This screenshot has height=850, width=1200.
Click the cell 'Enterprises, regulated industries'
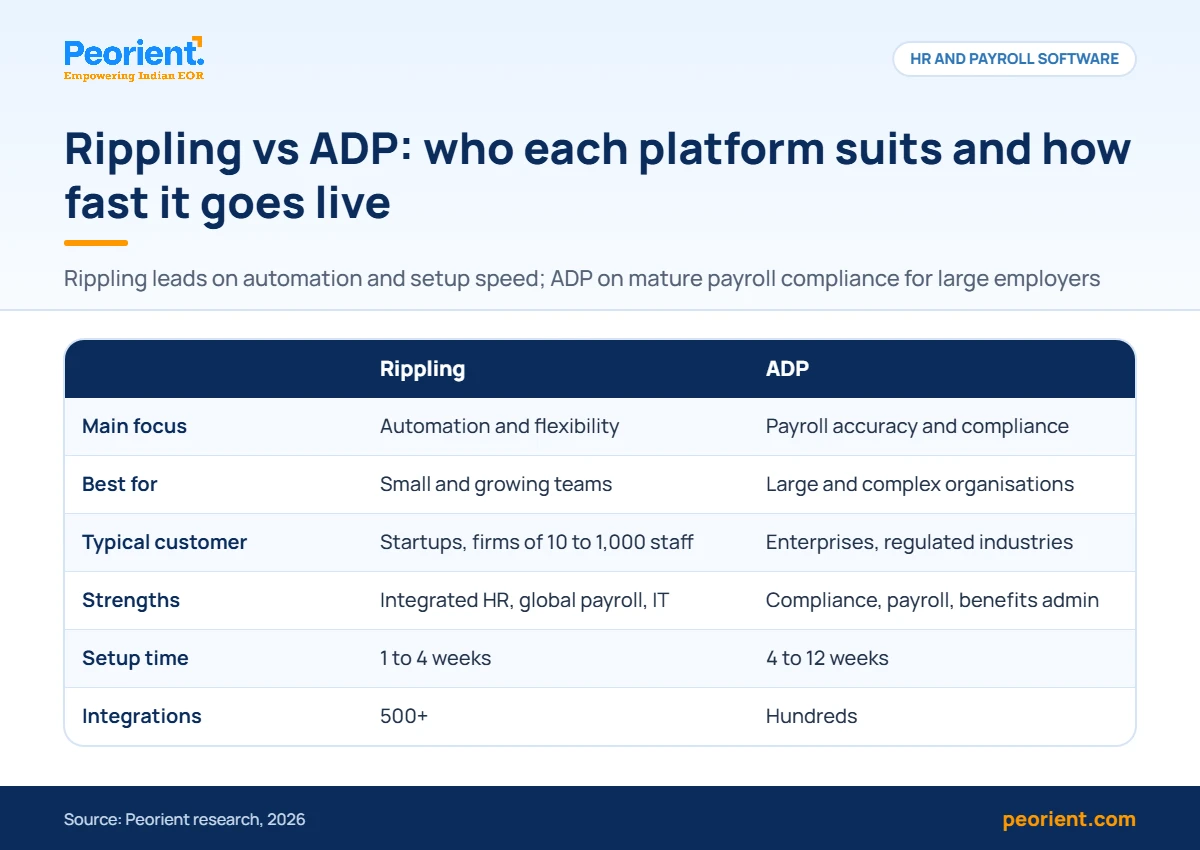(x=919, y=542)
